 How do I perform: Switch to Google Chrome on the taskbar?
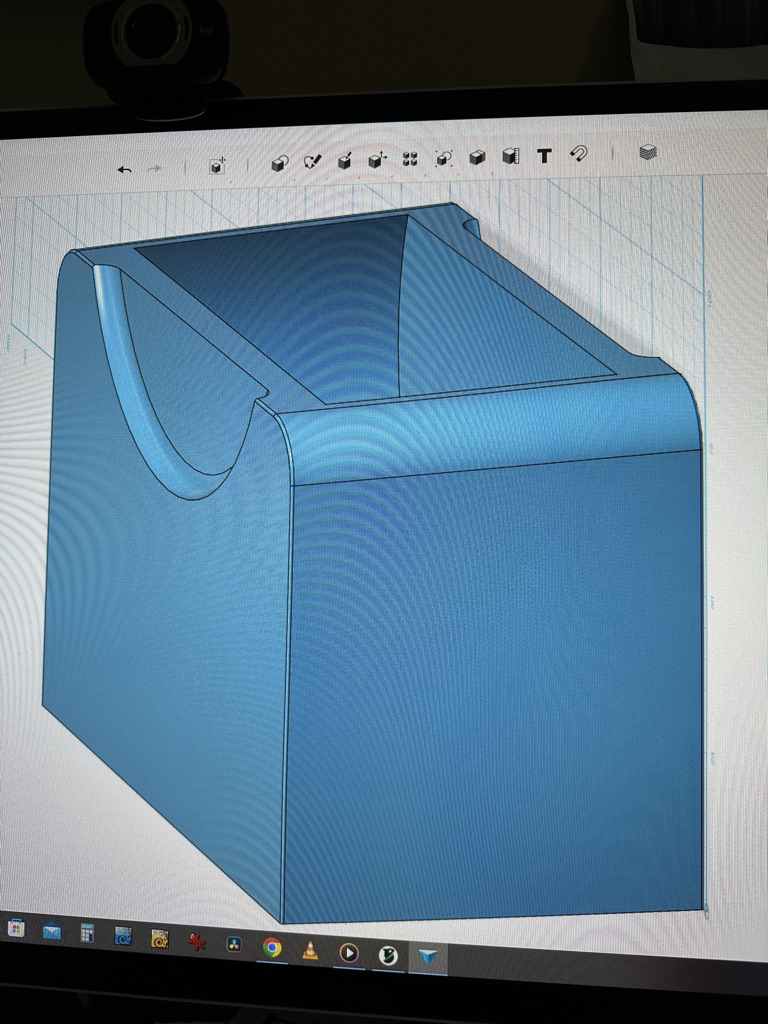pyautogui.click(x=272, y=948)
